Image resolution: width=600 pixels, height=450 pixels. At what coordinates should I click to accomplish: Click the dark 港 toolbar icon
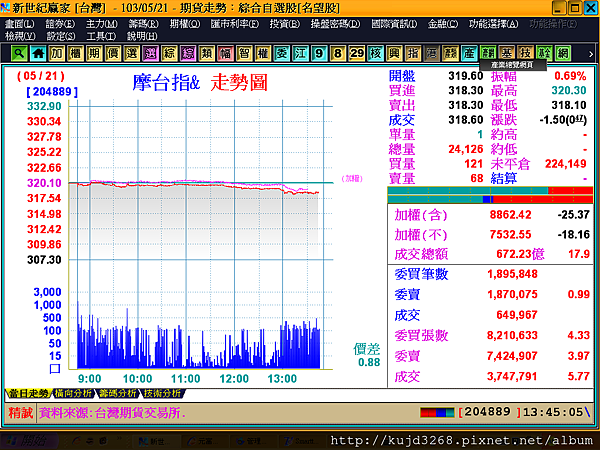432,53
